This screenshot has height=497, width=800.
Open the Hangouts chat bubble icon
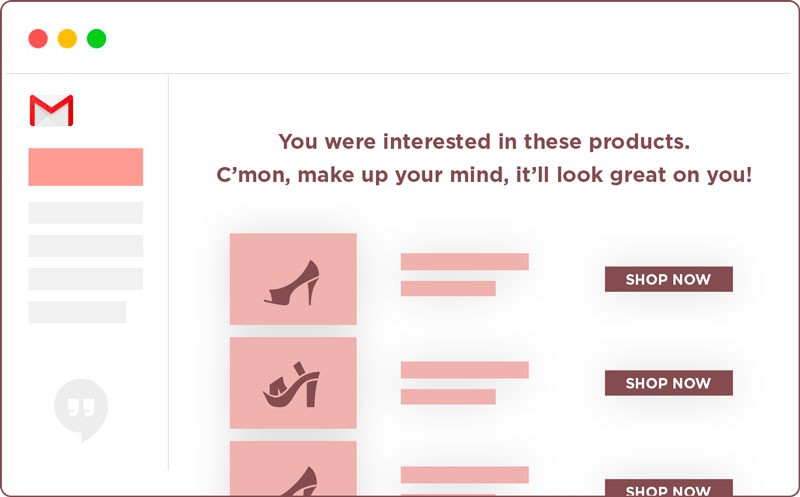point(81,410)
